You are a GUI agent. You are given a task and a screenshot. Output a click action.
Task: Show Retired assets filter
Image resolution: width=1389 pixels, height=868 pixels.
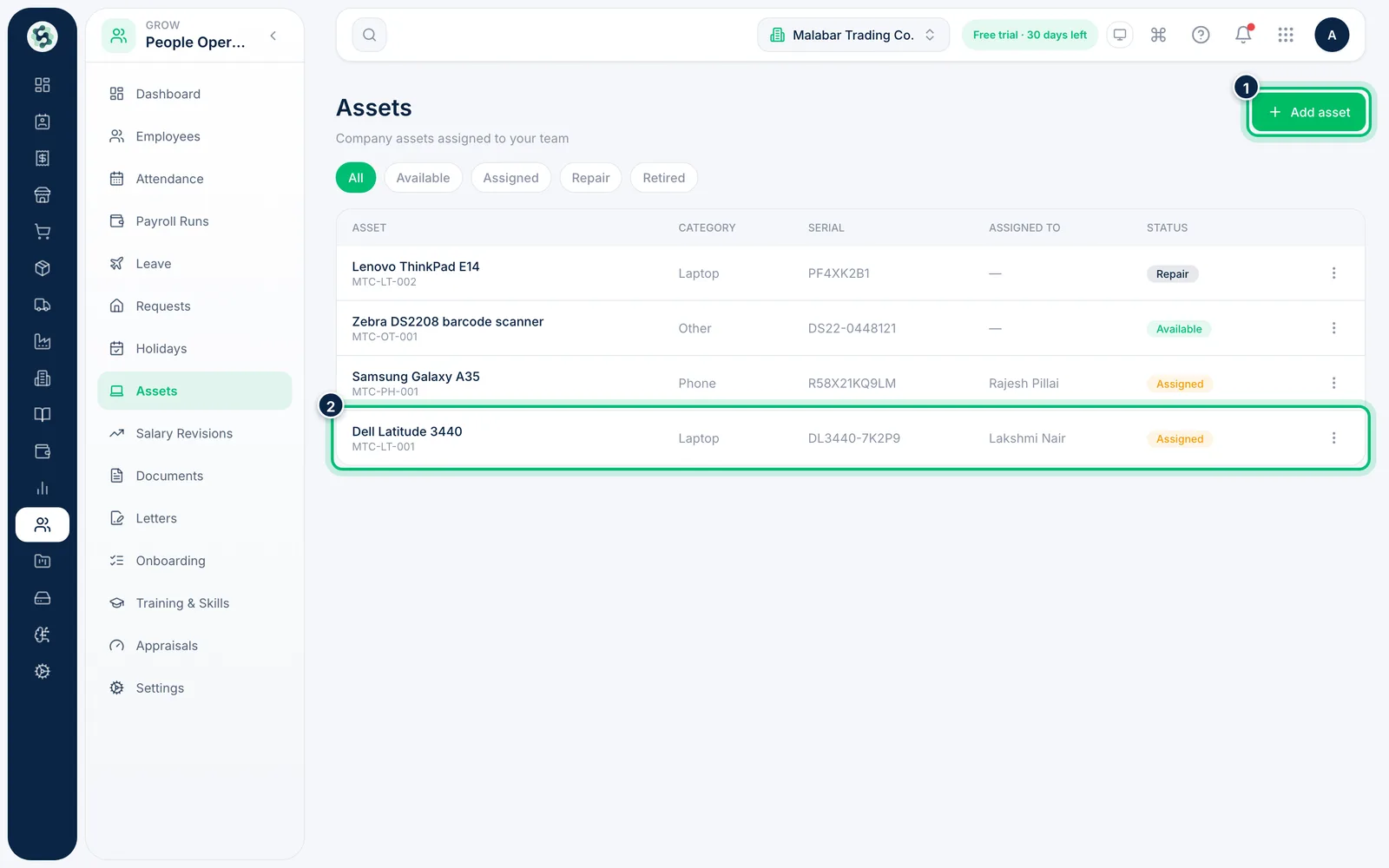(x=663, y=178)
